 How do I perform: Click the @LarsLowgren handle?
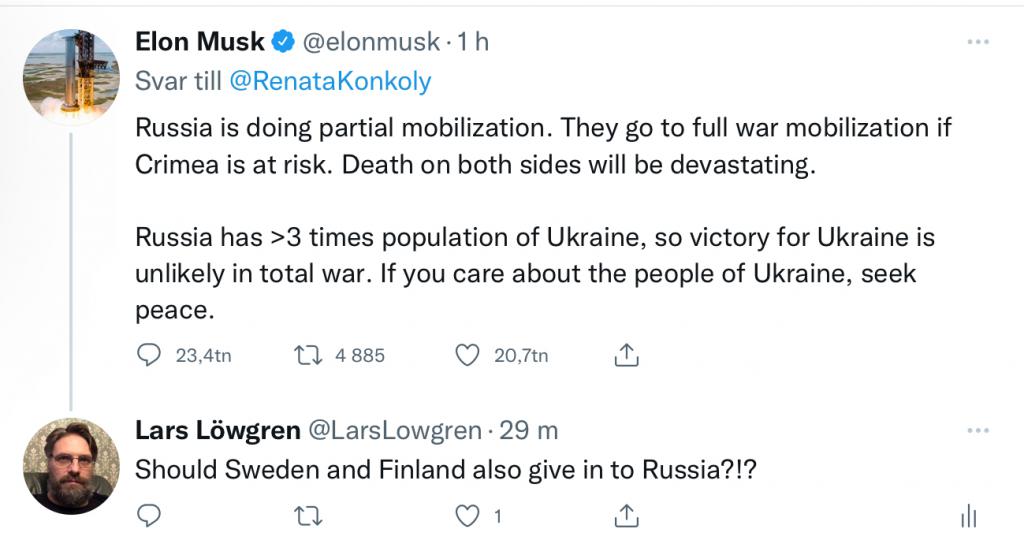(397, 431)
